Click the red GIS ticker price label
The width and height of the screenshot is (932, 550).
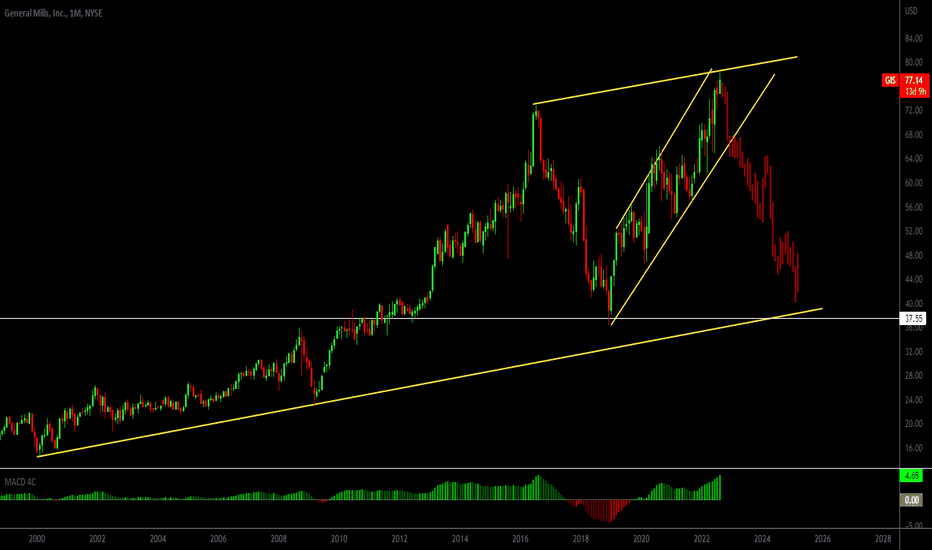point(890,80)
